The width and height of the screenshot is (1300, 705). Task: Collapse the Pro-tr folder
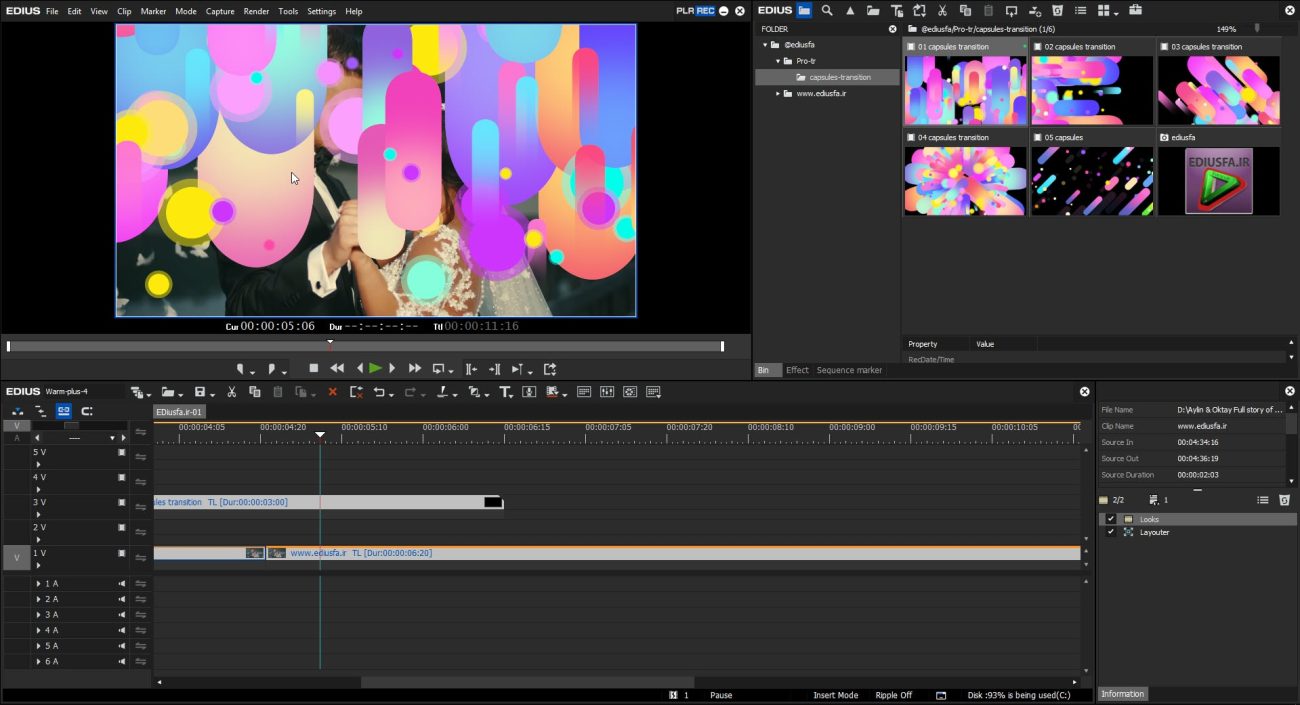click(x=777, y=61)
